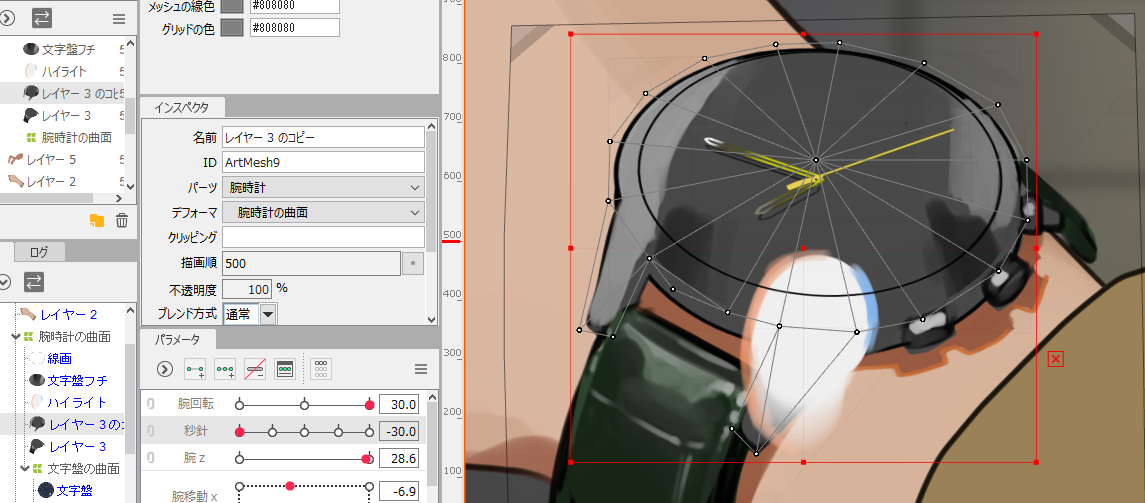Click the 腕 z value field showing 28.6
Viewport: 1145px width, 503px height.
399,458
